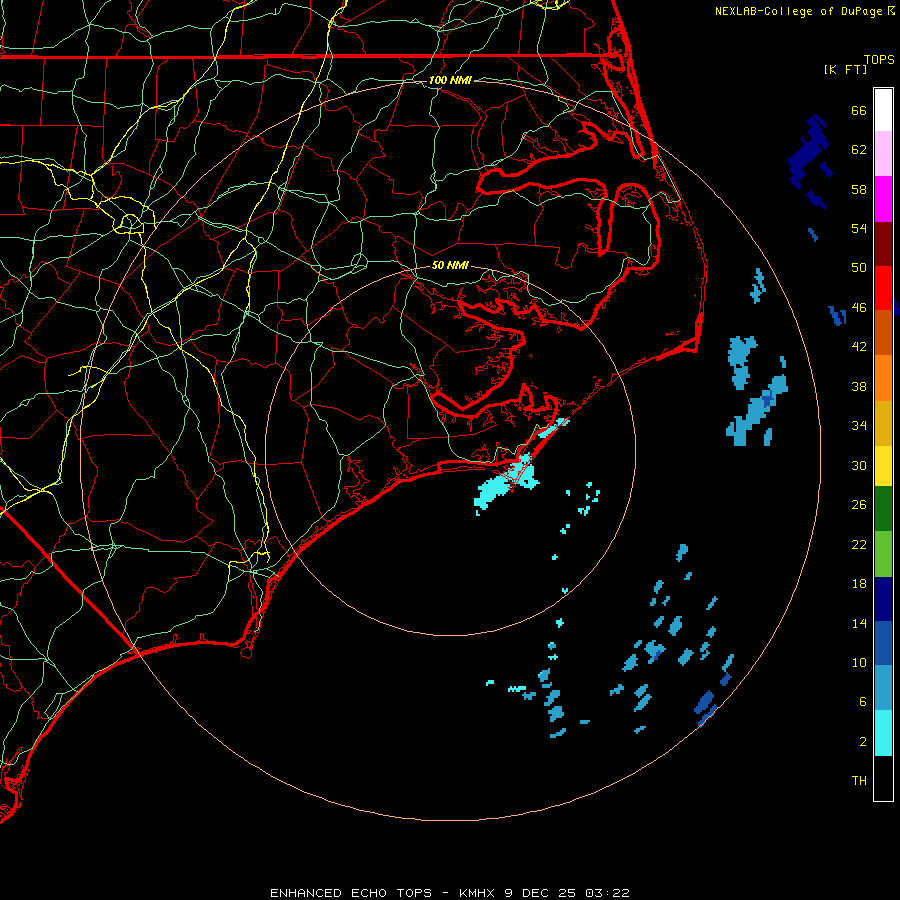
Task: Click the orange 38 kft legend swatch
Action: pyautogui.click(x=883, y=378)
